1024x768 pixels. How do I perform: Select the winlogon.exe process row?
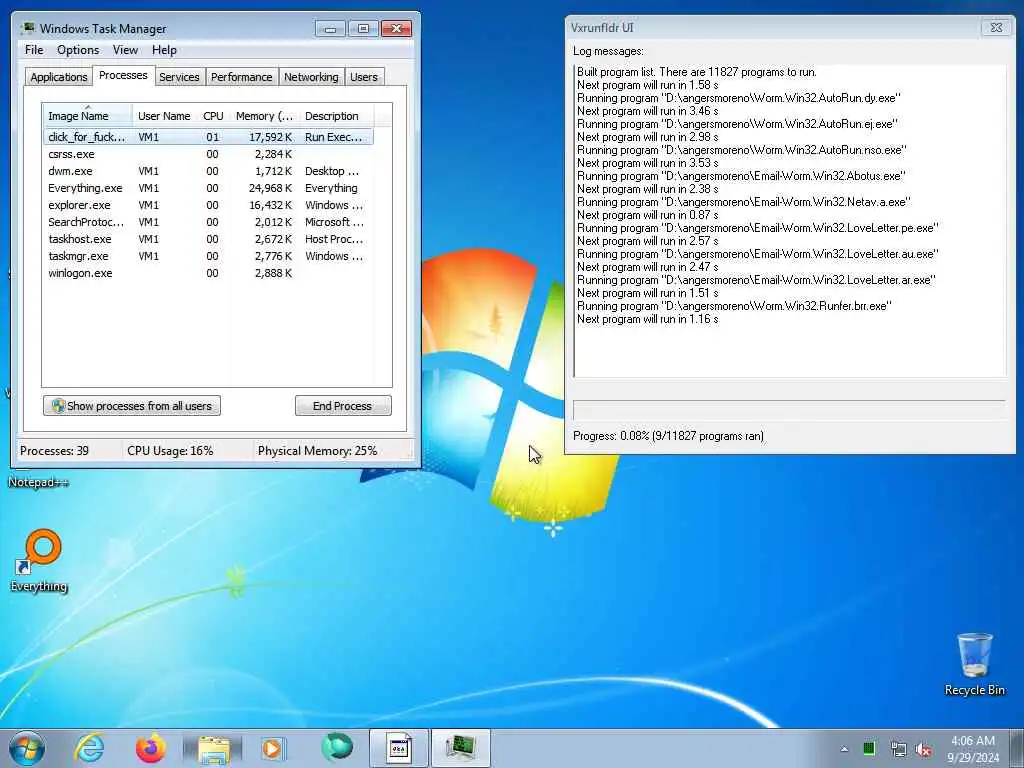[208, 273]
